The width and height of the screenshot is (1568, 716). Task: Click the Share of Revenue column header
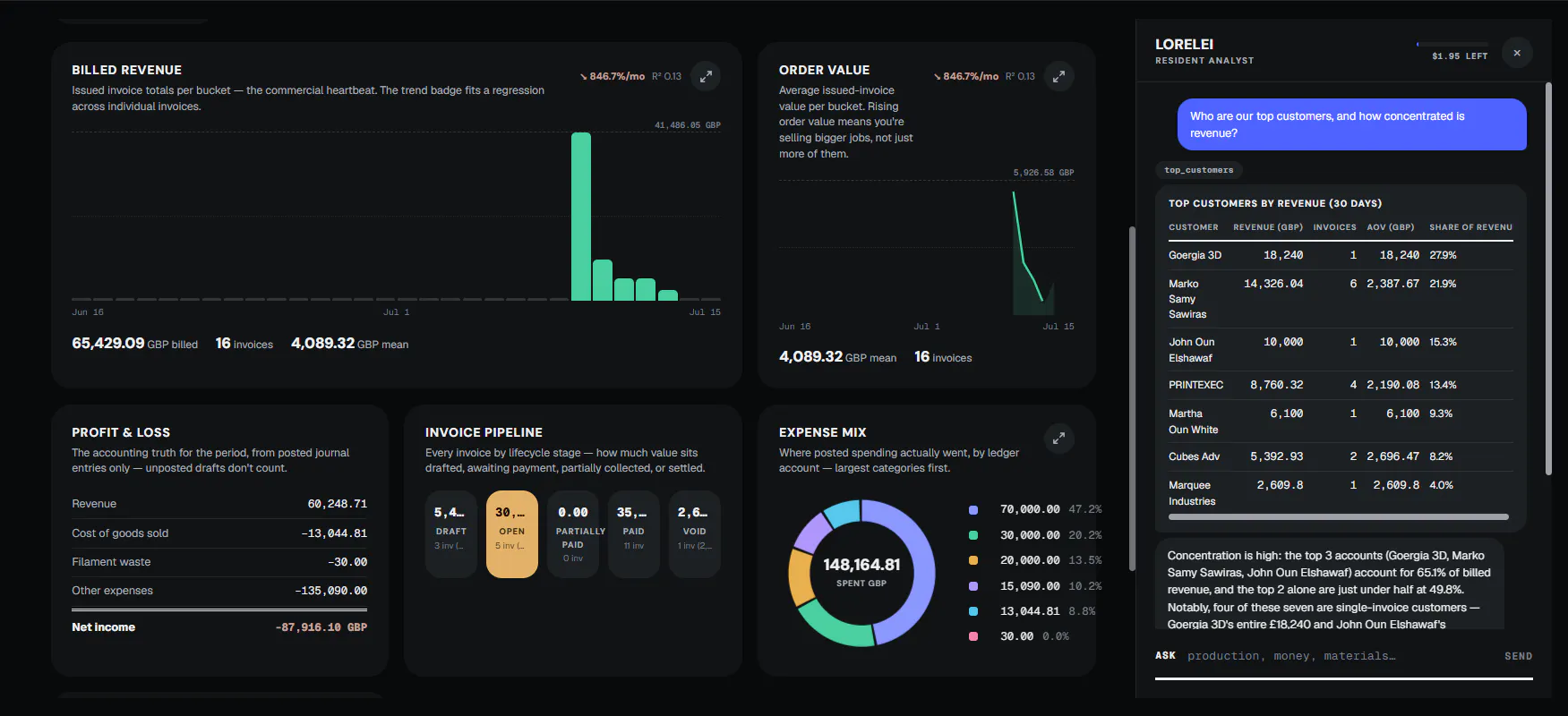[1470, 227]
